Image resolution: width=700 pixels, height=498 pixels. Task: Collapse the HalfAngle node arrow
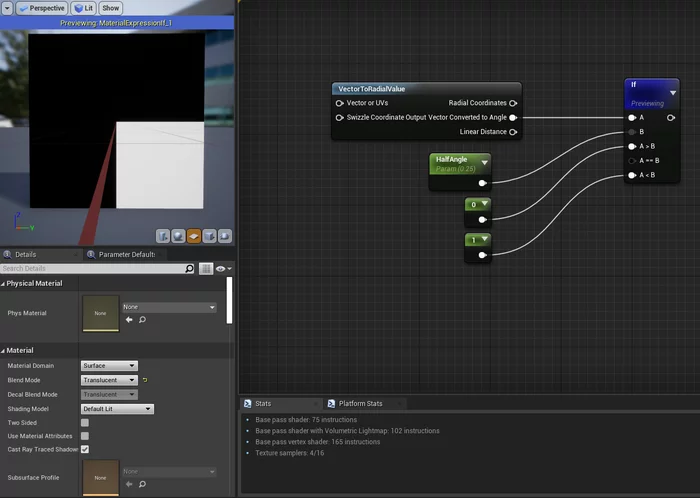click(484, 162)
